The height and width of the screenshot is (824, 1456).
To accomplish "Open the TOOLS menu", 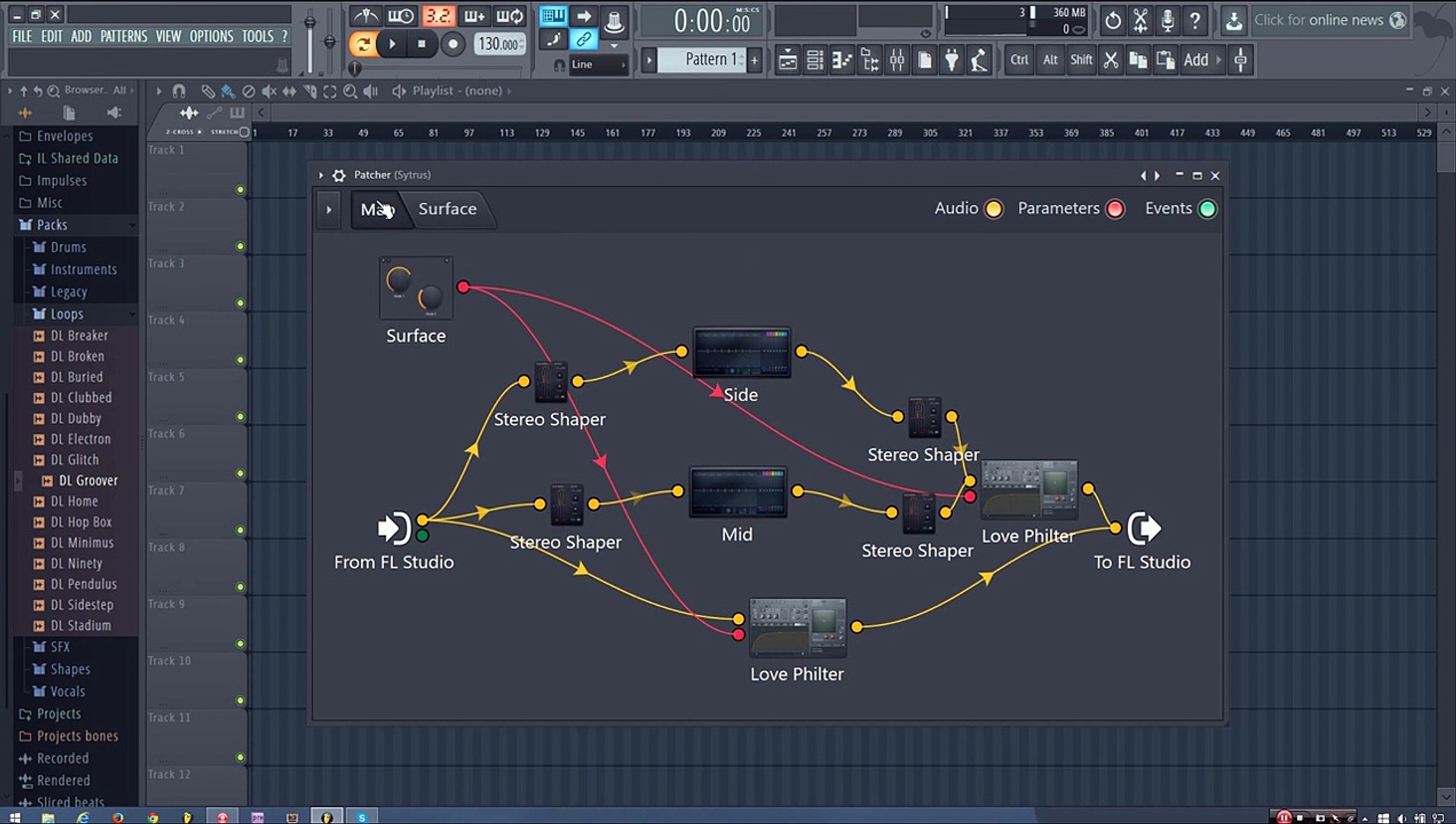I will point(257,37).
